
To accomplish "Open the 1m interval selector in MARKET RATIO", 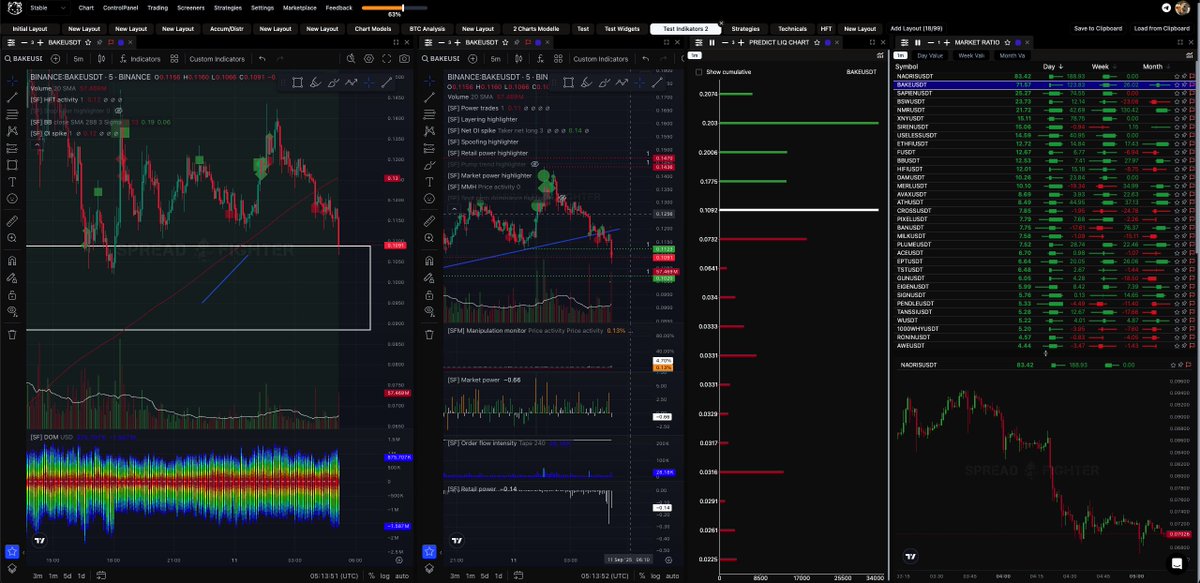I will 901,56.
